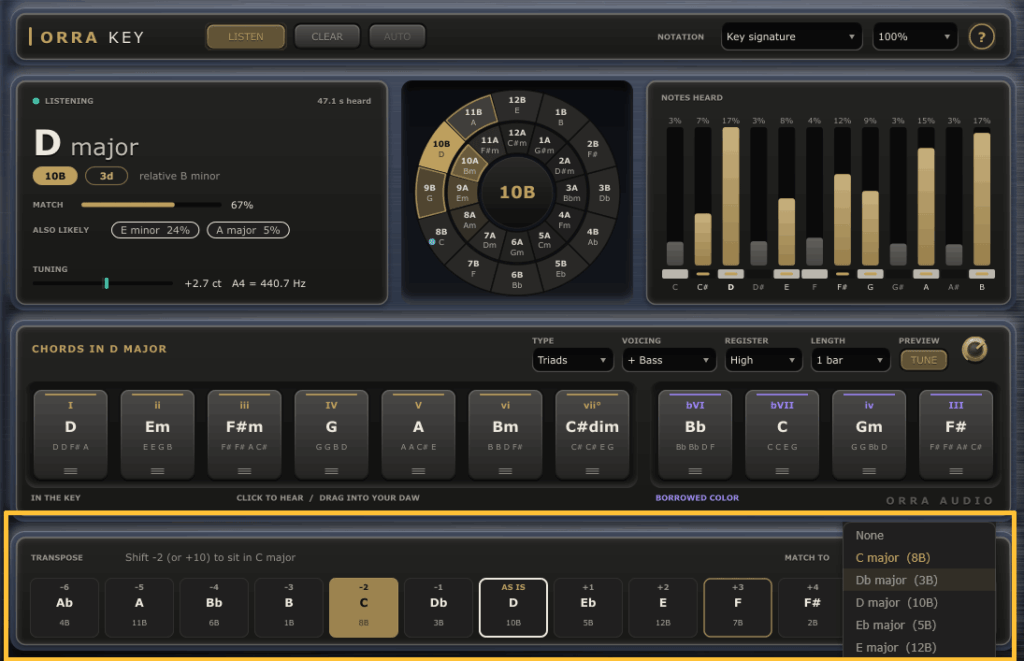Select the +3 F transpose button

pos(737,607)
